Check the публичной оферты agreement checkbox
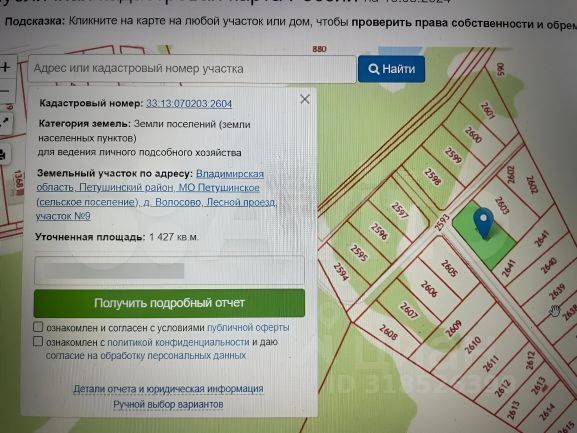The image size is (577, 433). pos(38,327)
